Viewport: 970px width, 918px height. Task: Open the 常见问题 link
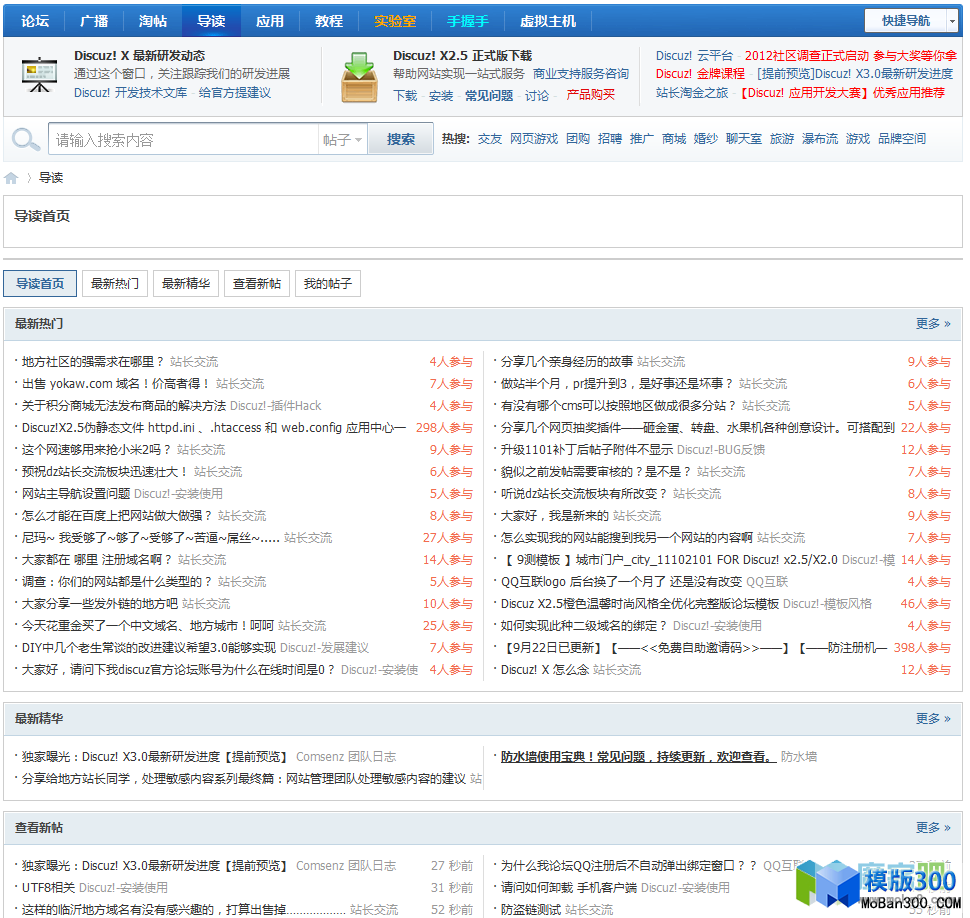click(x=489, y=95)
